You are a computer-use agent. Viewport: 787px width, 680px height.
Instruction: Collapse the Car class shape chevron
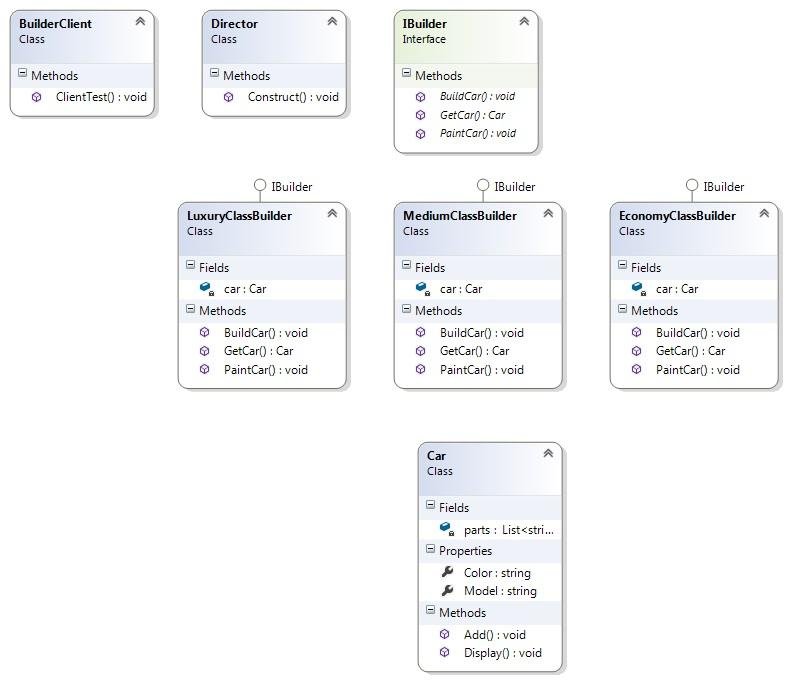coord(548,454)
